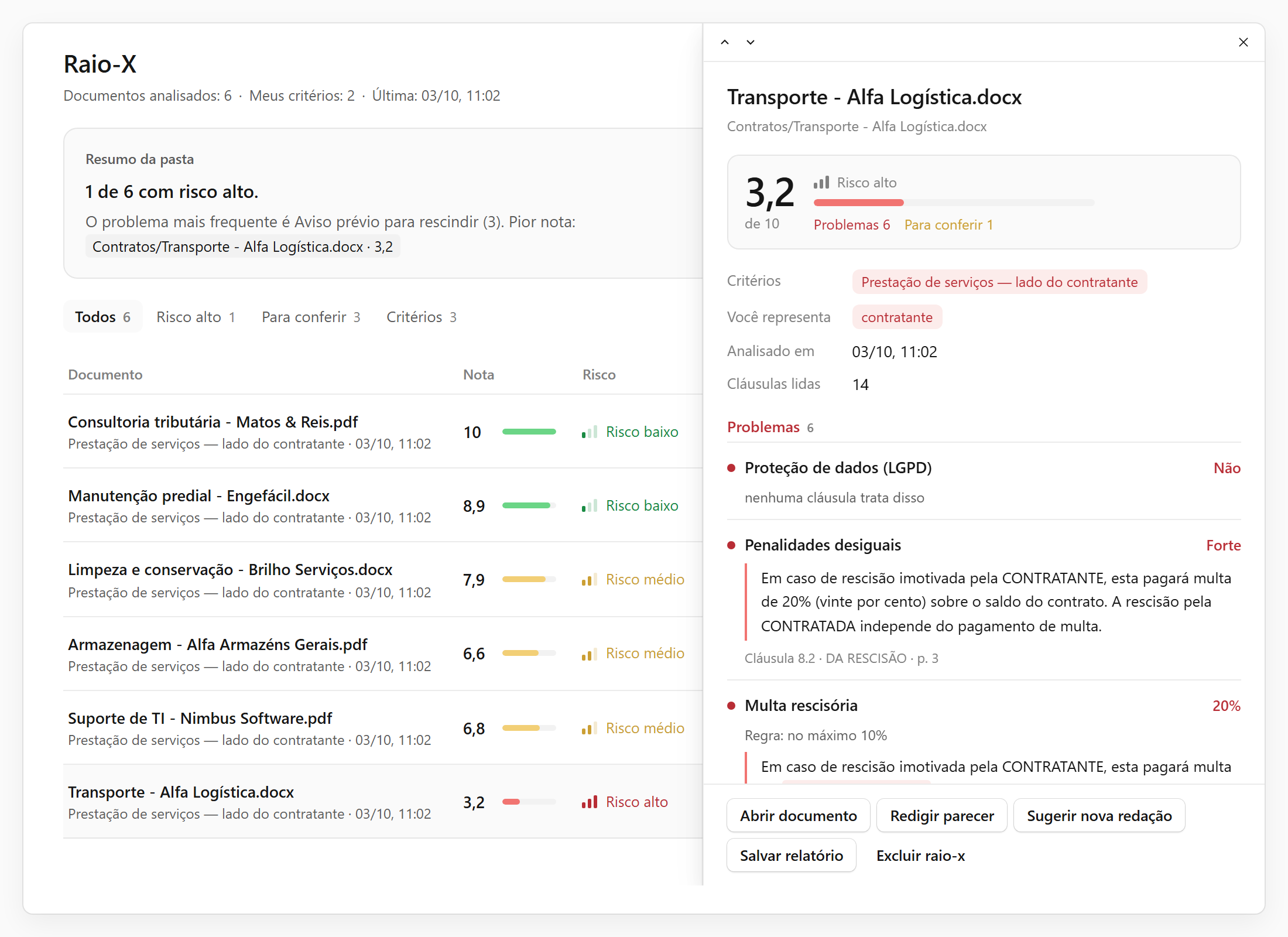Screen dimensions: 1288x937
Task: Click the Cláusula 8.2 · DA RESCISÃO reference
Action: 841,658
